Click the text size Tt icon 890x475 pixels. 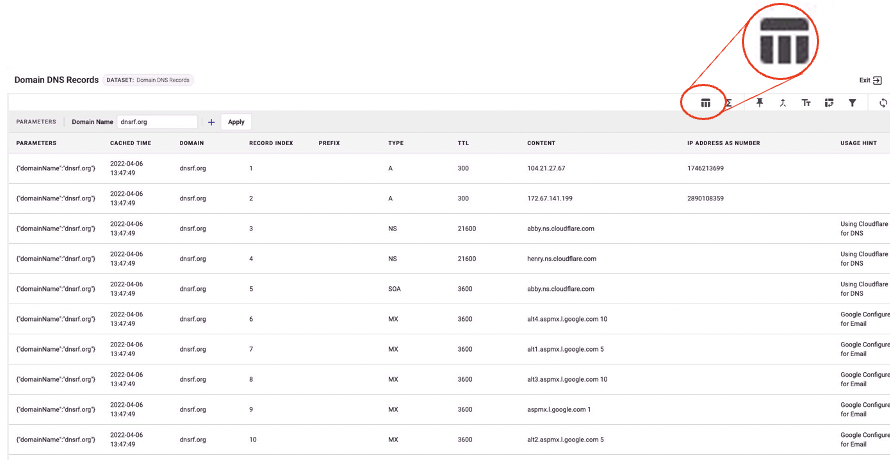806,102
